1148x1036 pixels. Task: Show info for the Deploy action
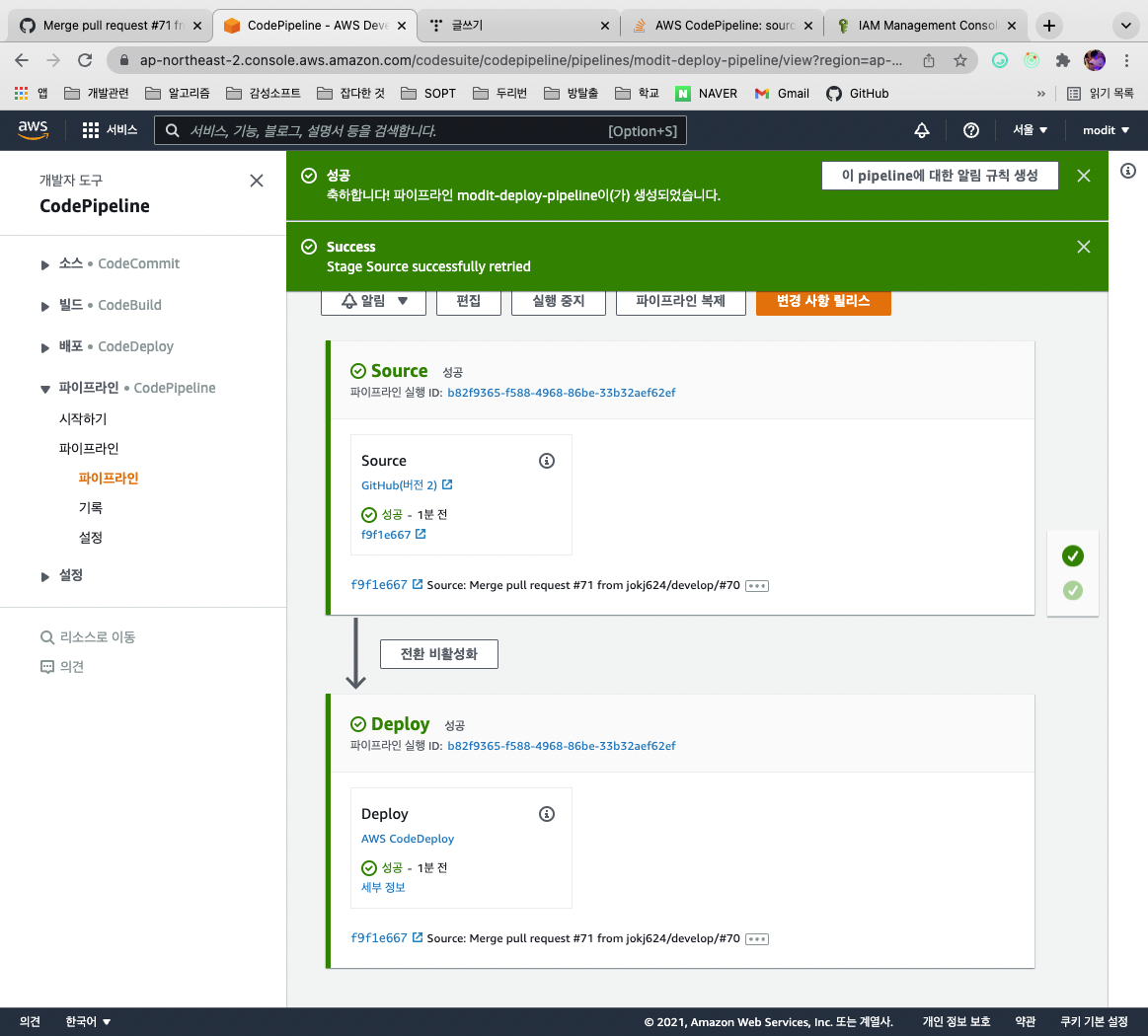547,814
